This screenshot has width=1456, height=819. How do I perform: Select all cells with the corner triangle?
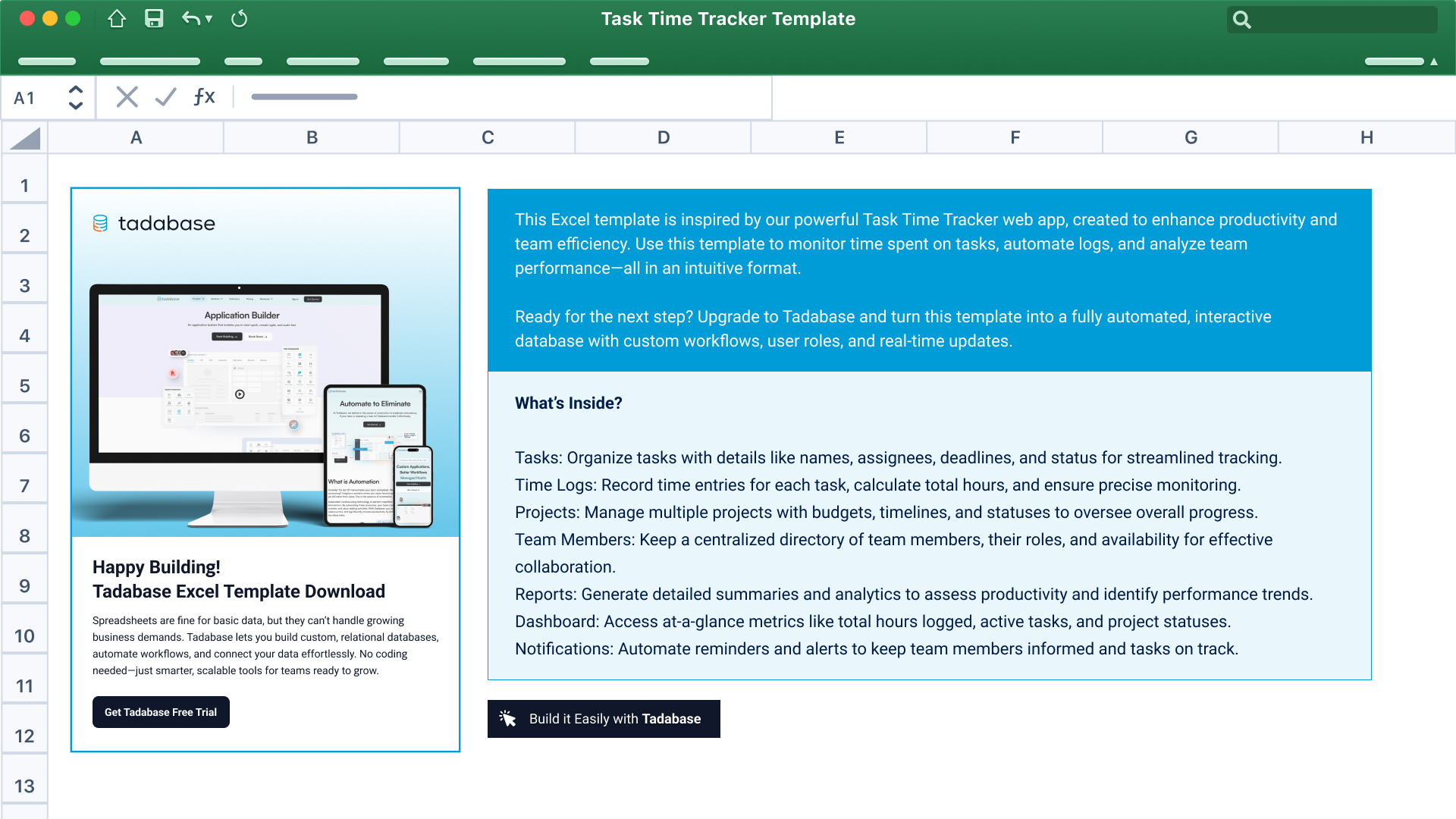tap(25, 138)
